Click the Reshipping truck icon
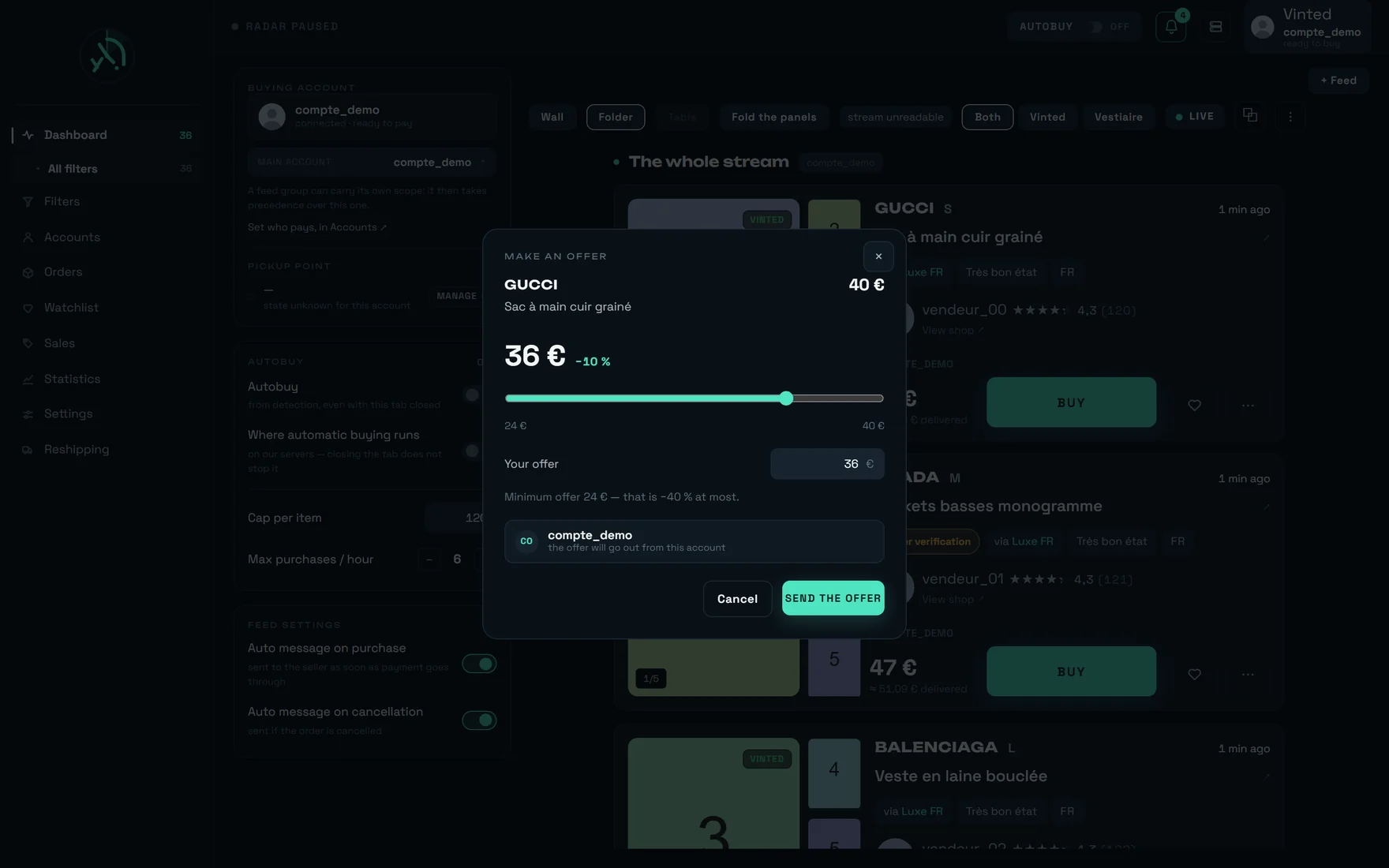1389x868 pixels. point(28,450)
